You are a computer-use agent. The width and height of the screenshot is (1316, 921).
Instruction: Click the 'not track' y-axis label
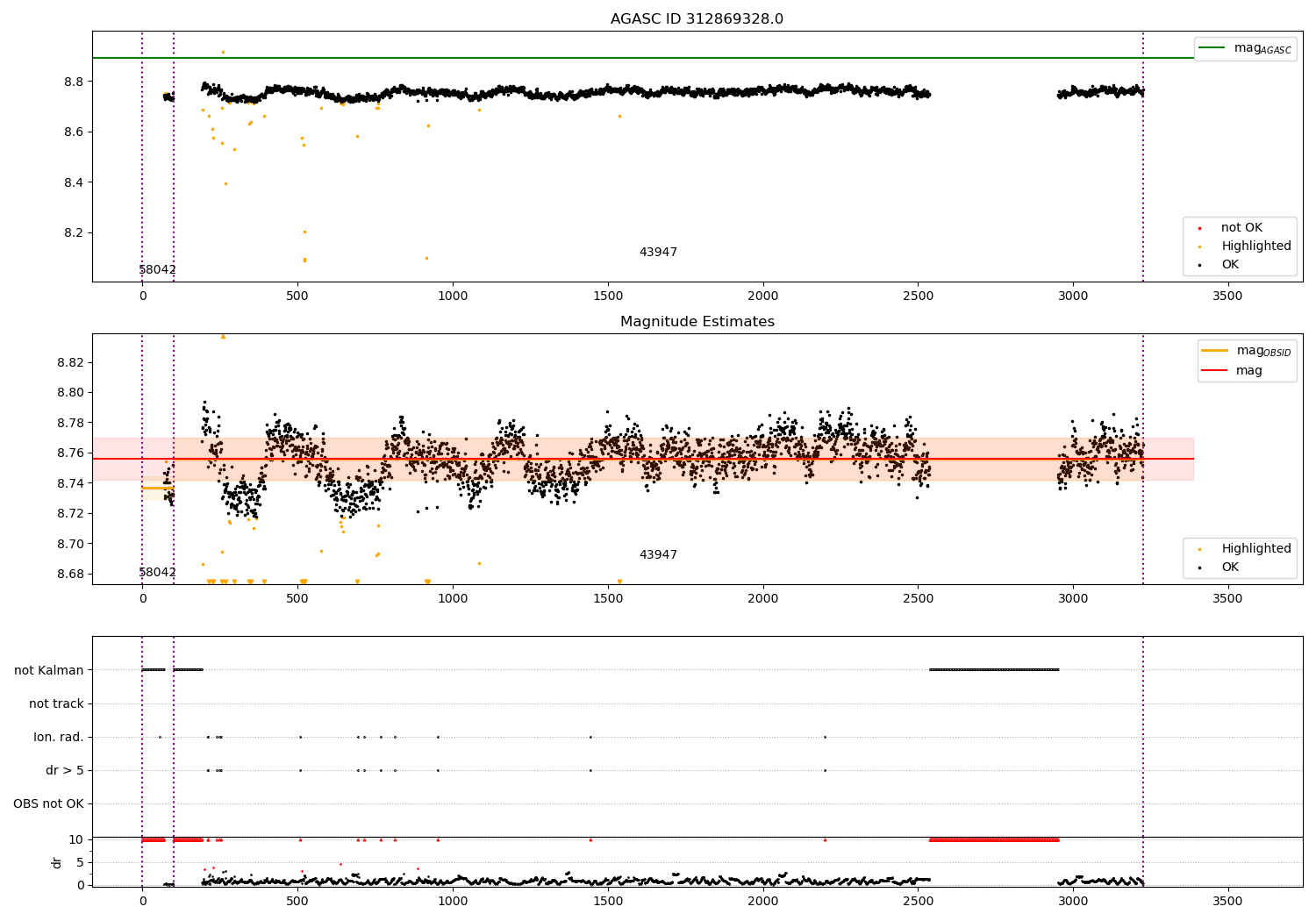[56, 703]
